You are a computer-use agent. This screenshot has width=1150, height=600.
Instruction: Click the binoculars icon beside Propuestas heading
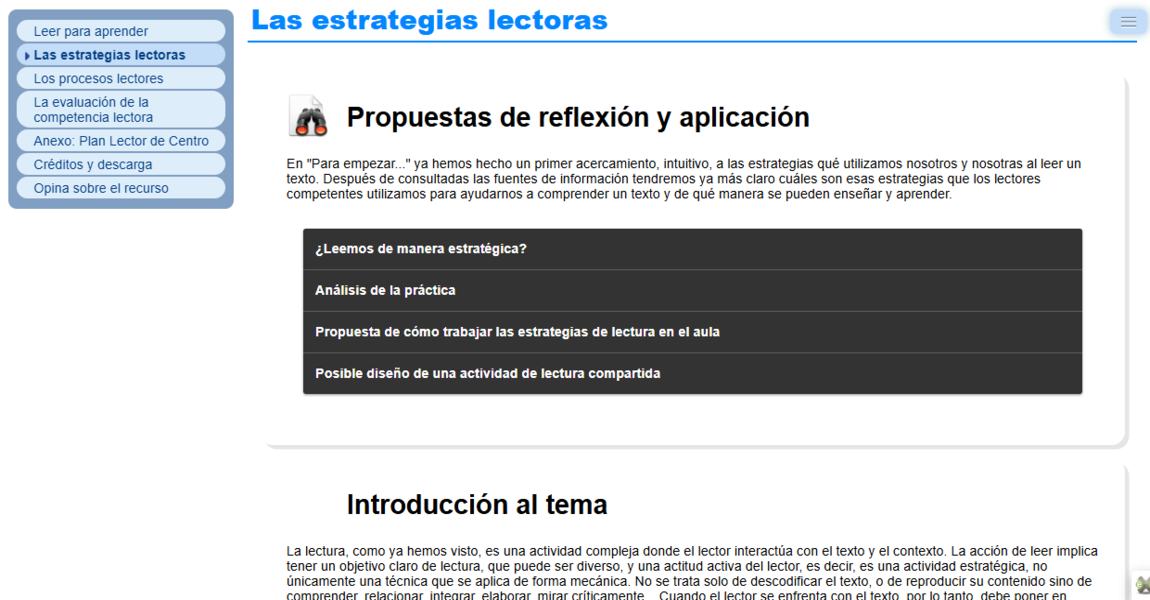tap(308, 117)
